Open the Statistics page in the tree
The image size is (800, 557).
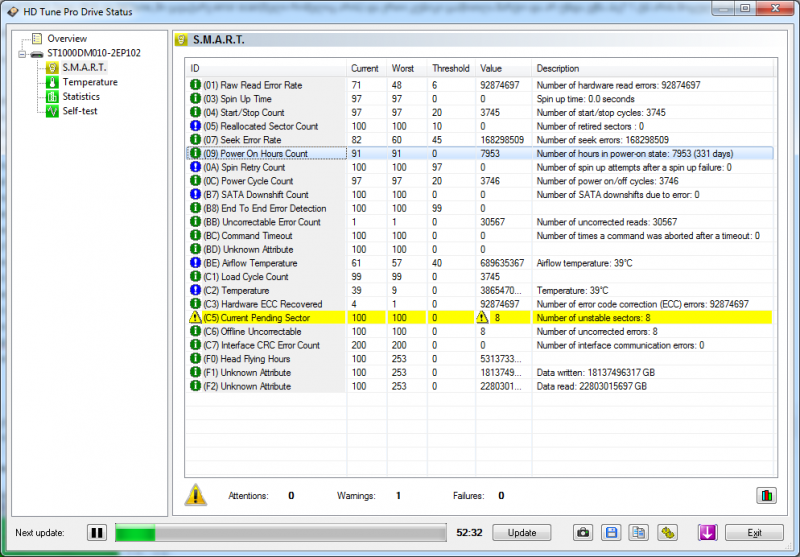click(x=81, y=96)
